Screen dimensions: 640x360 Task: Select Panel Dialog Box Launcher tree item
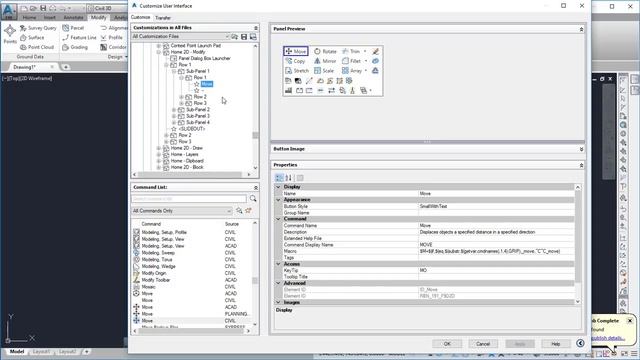tap(204, 58)
